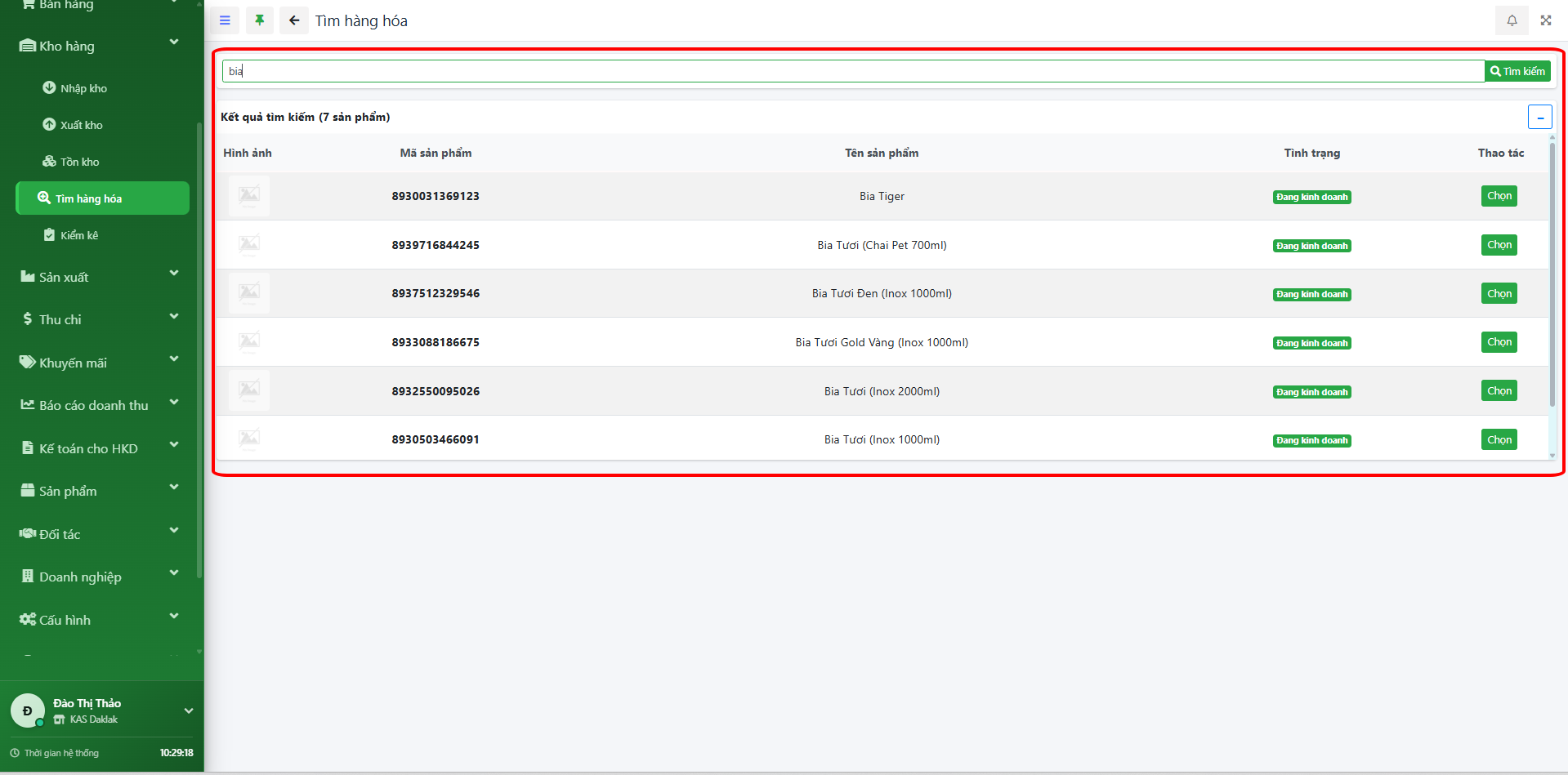Viewport: 1568px width, 775px height.
Task: Click the green pin icon
Action: pyautogui.click(x=260, y=20)
